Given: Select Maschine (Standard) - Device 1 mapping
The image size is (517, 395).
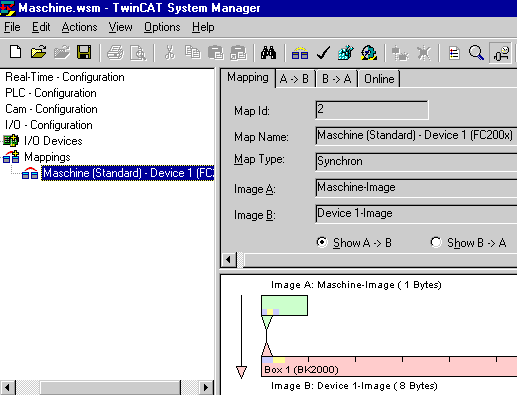Looking at the screenshot, I should coord(128,173).
